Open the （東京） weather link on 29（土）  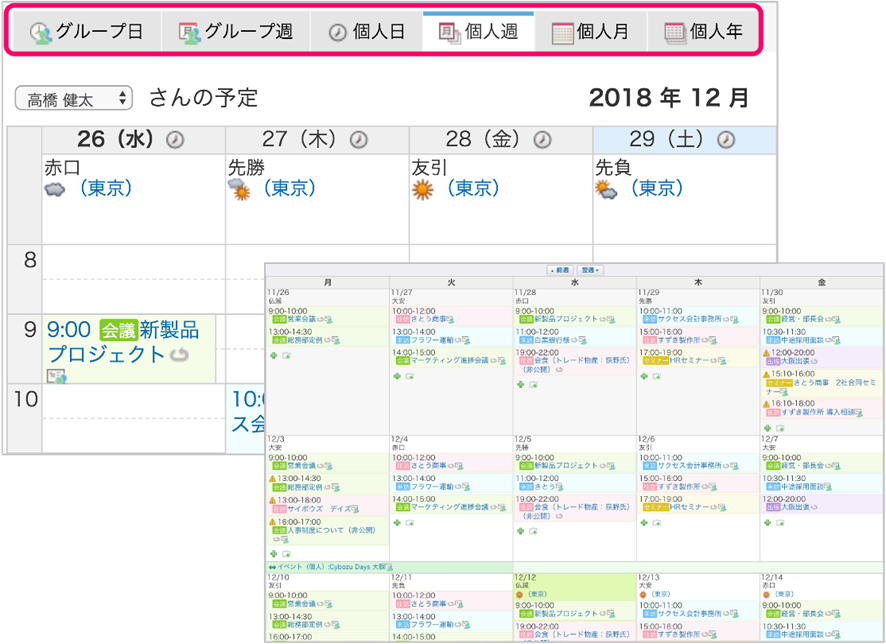coord(657,188)
